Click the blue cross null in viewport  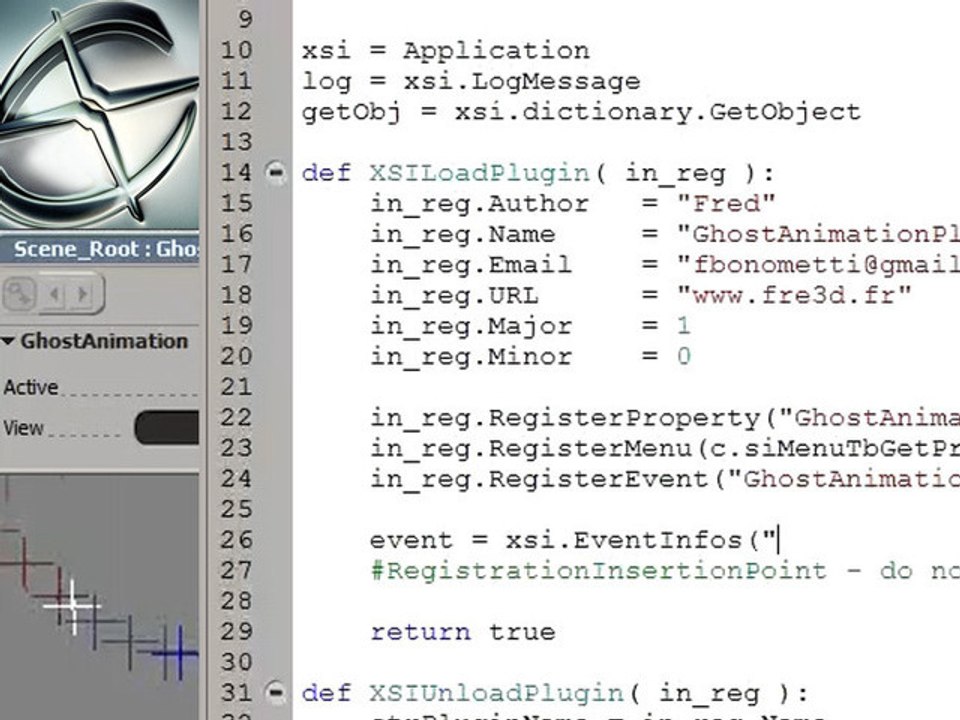pyautogui.click(x=178, y=653)
